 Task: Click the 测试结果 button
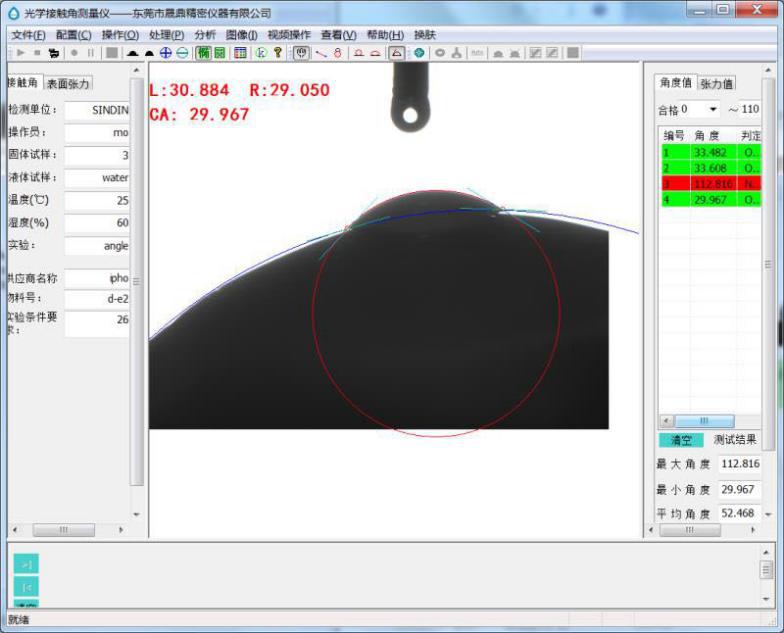point(735,440)
